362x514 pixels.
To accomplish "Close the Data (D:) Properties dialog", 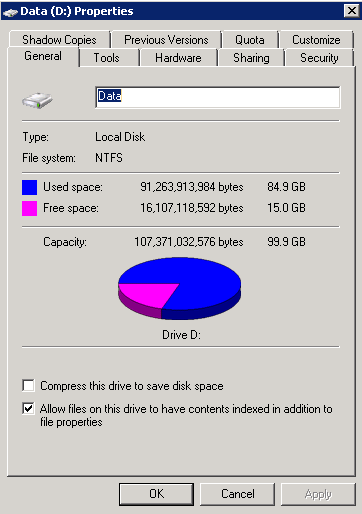I will [352, 11].
